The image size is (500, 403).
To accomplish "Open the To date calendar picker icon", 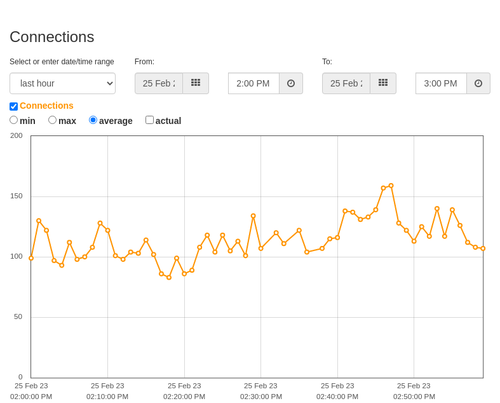I will point(383,83).
